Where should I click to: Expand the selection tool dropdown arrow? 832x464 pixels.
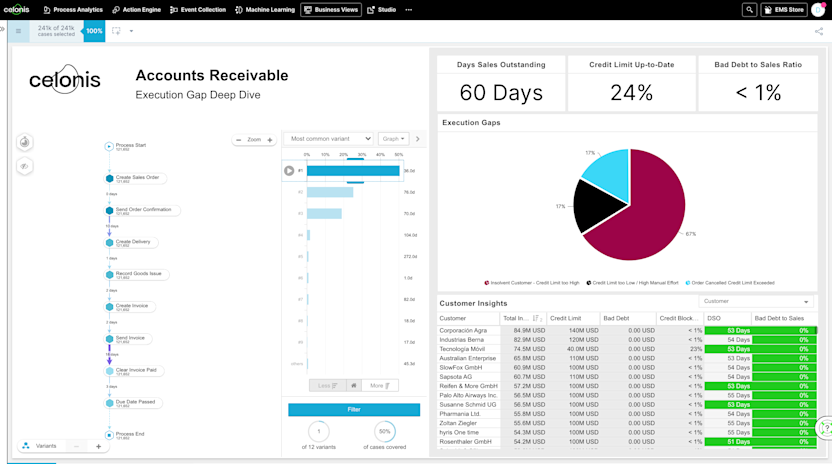(132, 31)
